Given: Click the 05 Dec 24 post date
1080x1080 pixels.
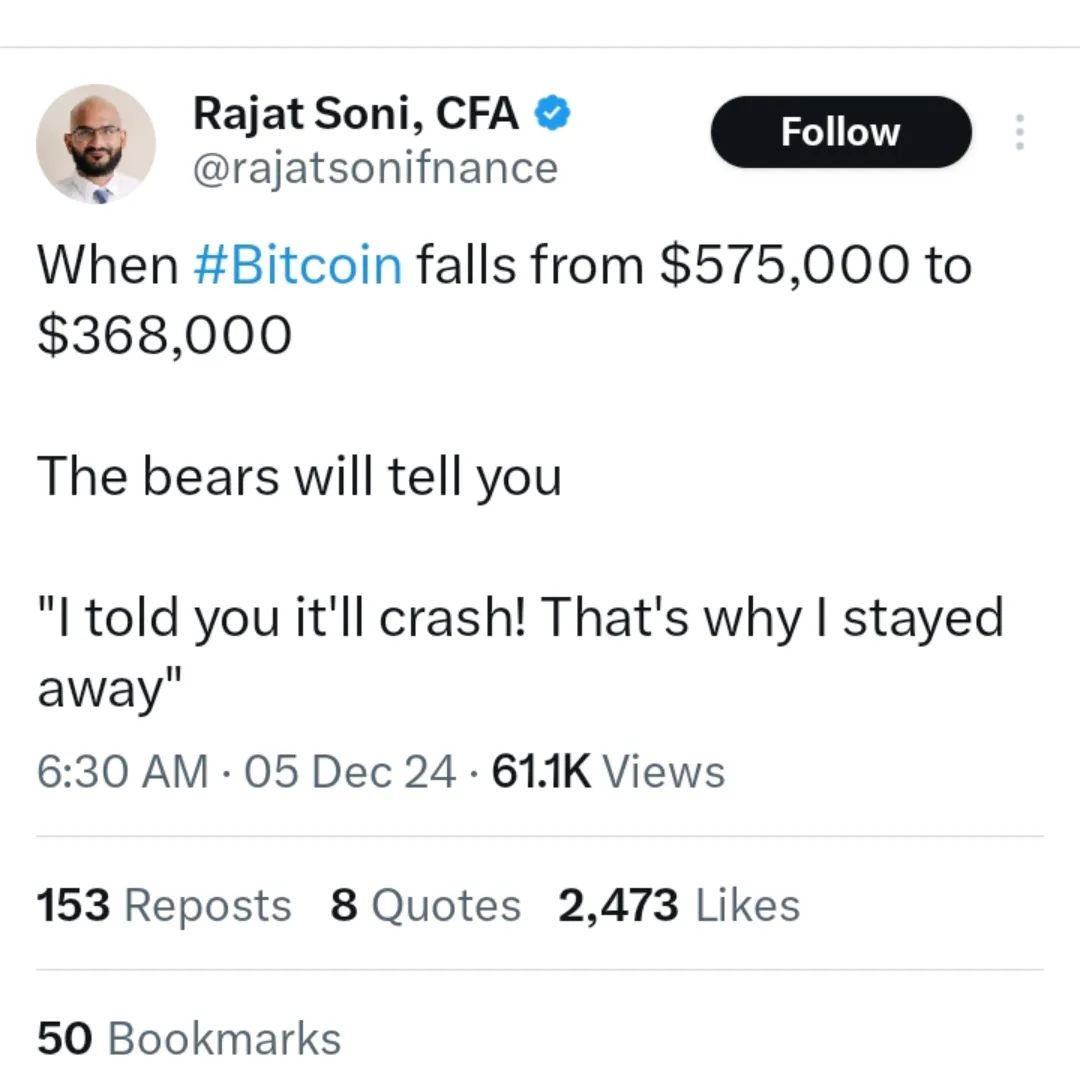Looking at the screenshot, I should (x=350, y=771).
